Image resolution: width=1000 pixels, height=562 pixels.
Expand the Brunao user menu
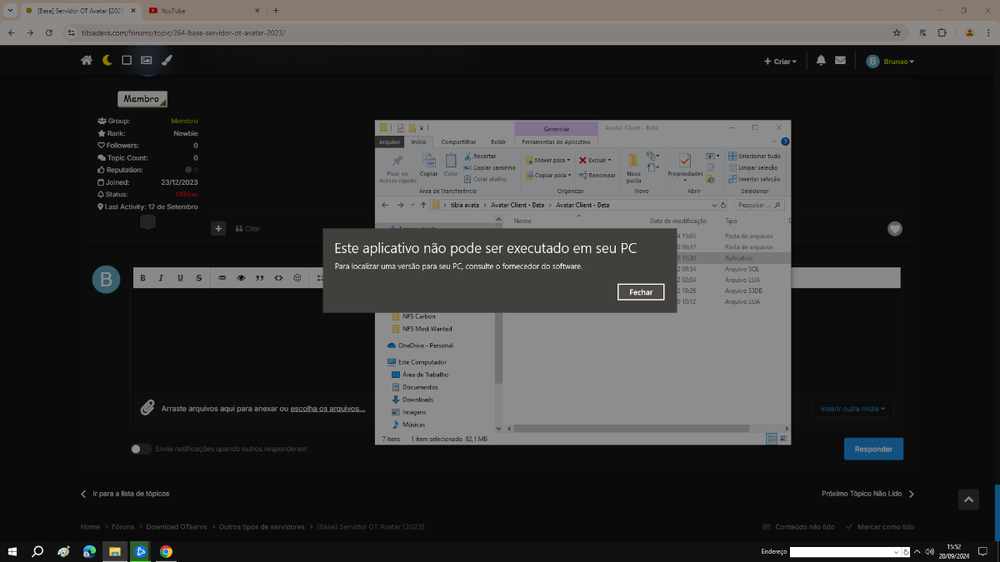point(890,61)
